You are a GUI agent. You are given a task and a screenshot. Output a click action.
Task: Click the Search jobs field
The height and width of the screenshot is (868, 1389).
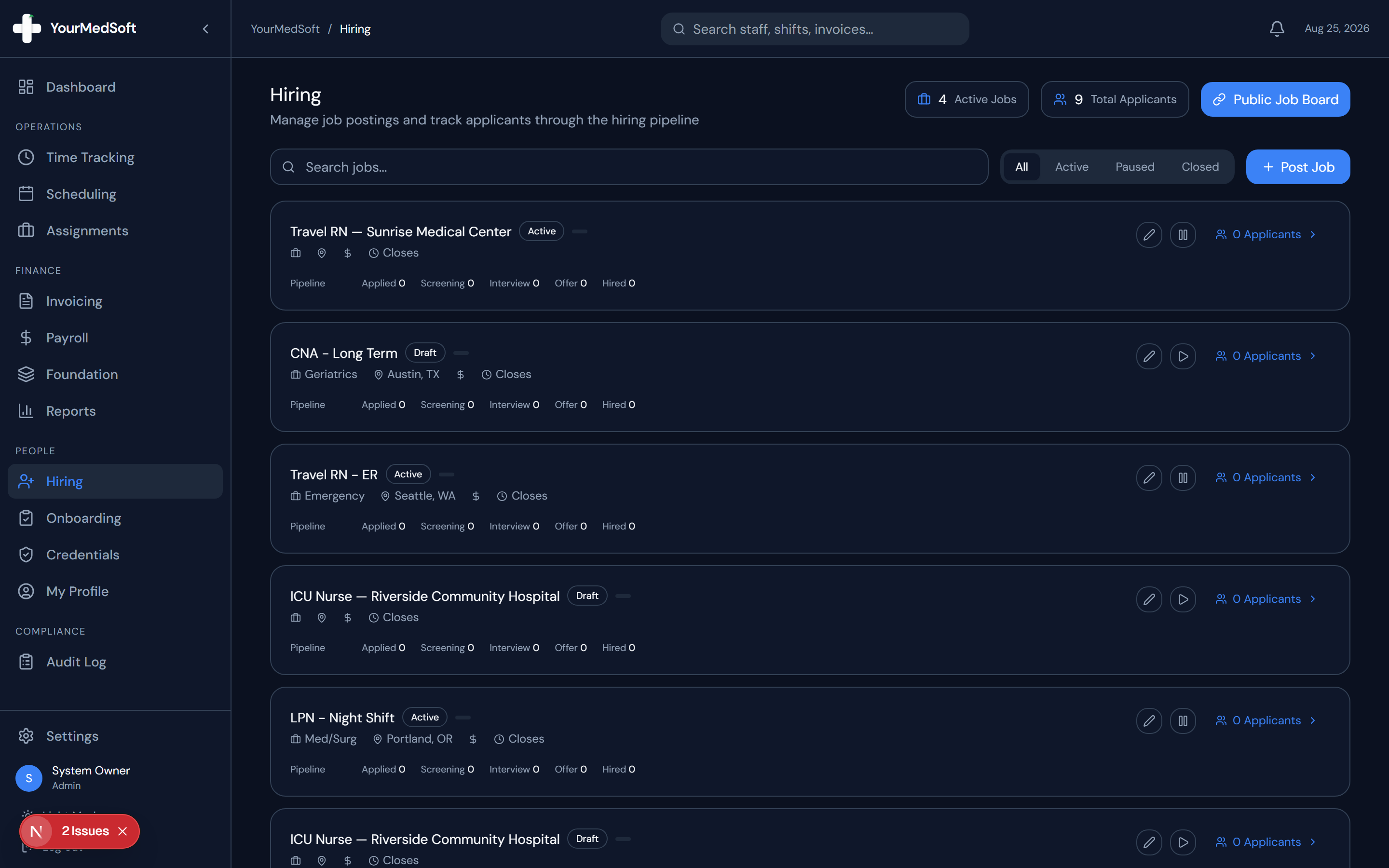click(629, 167)
